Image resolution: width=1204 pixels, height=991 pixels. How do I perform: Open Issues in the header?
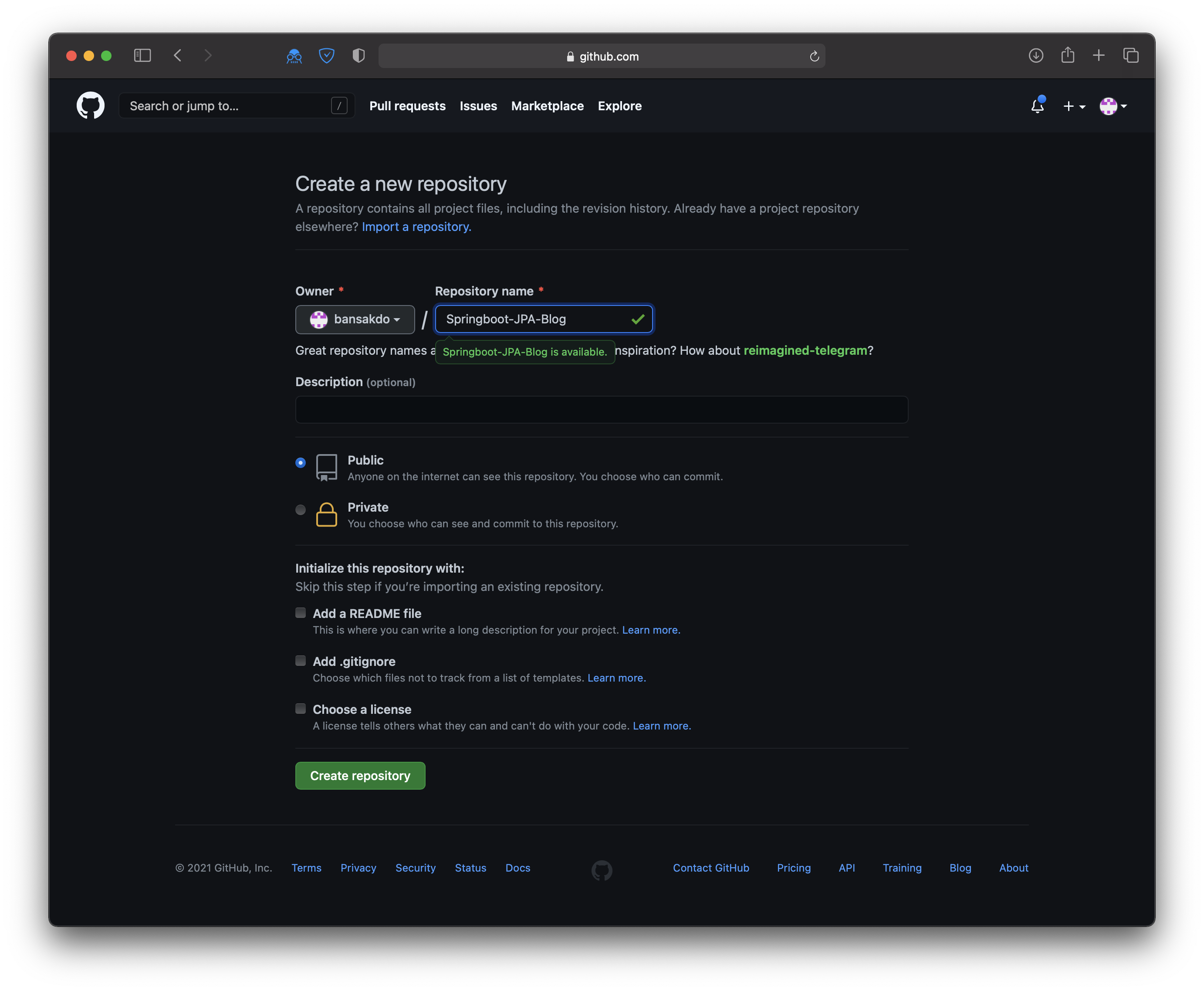[x=478, y=105]
